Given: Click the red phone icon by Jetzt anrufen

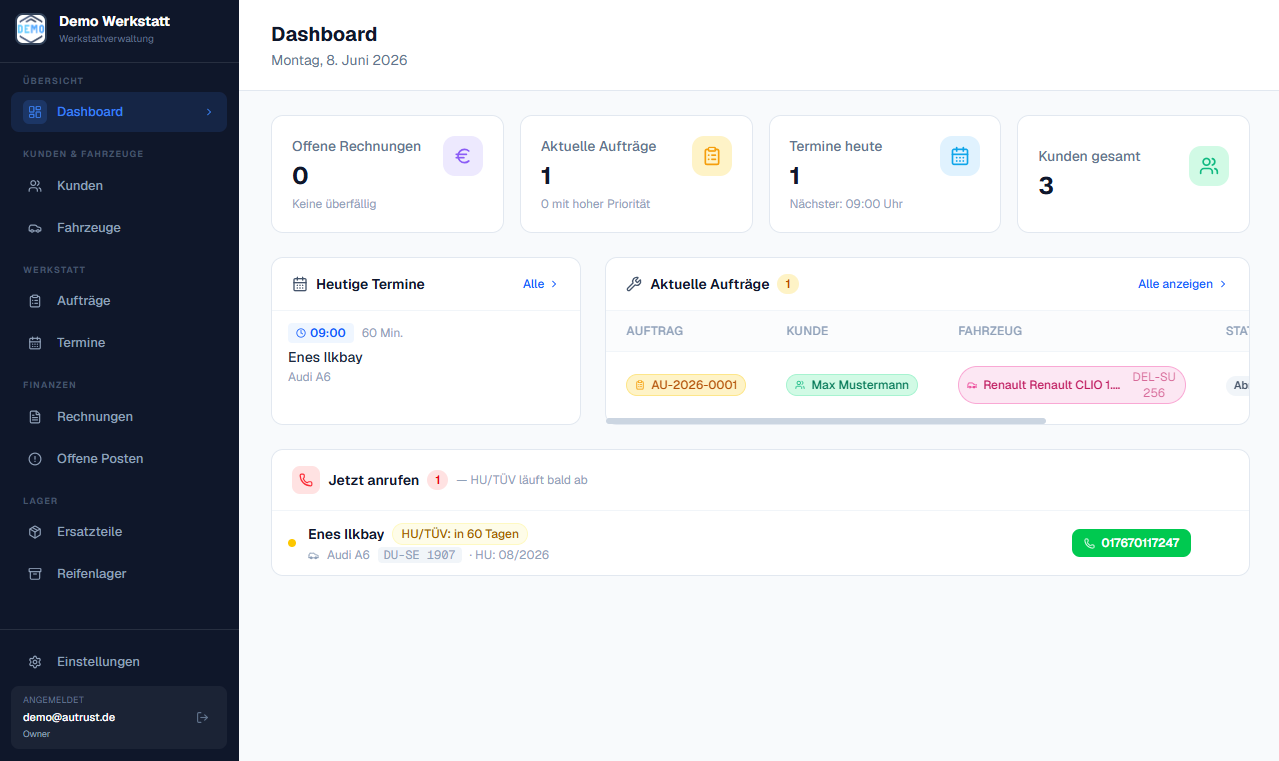Looking at the screenshot, I should (306, 480).
